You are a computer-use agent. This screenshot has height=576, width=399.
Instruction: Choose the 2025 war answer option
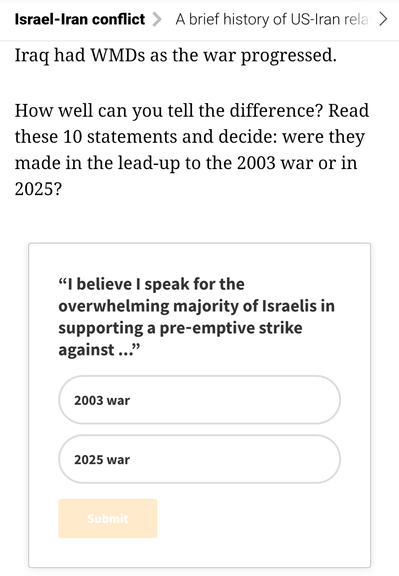(x=200, y=459)
